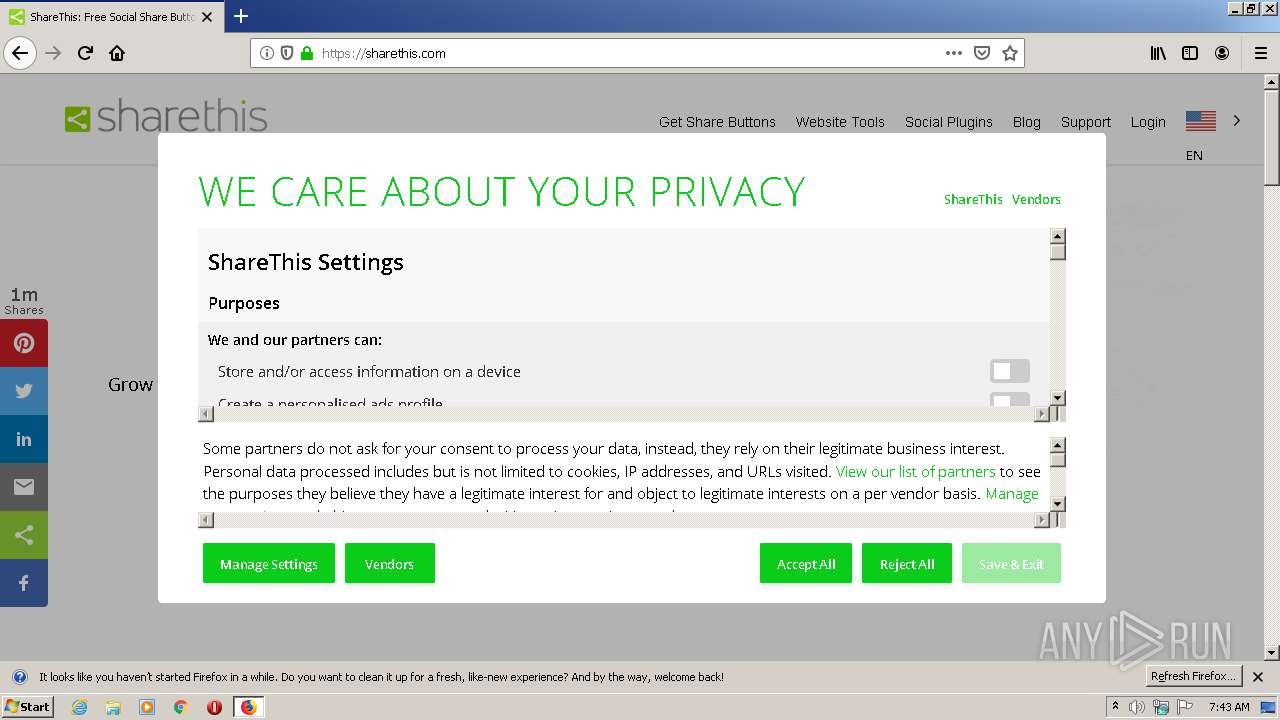Viewport: 1280px width, 720px height.
Task: Open Social Plugins menu
Action: click(x=949, y=122)
